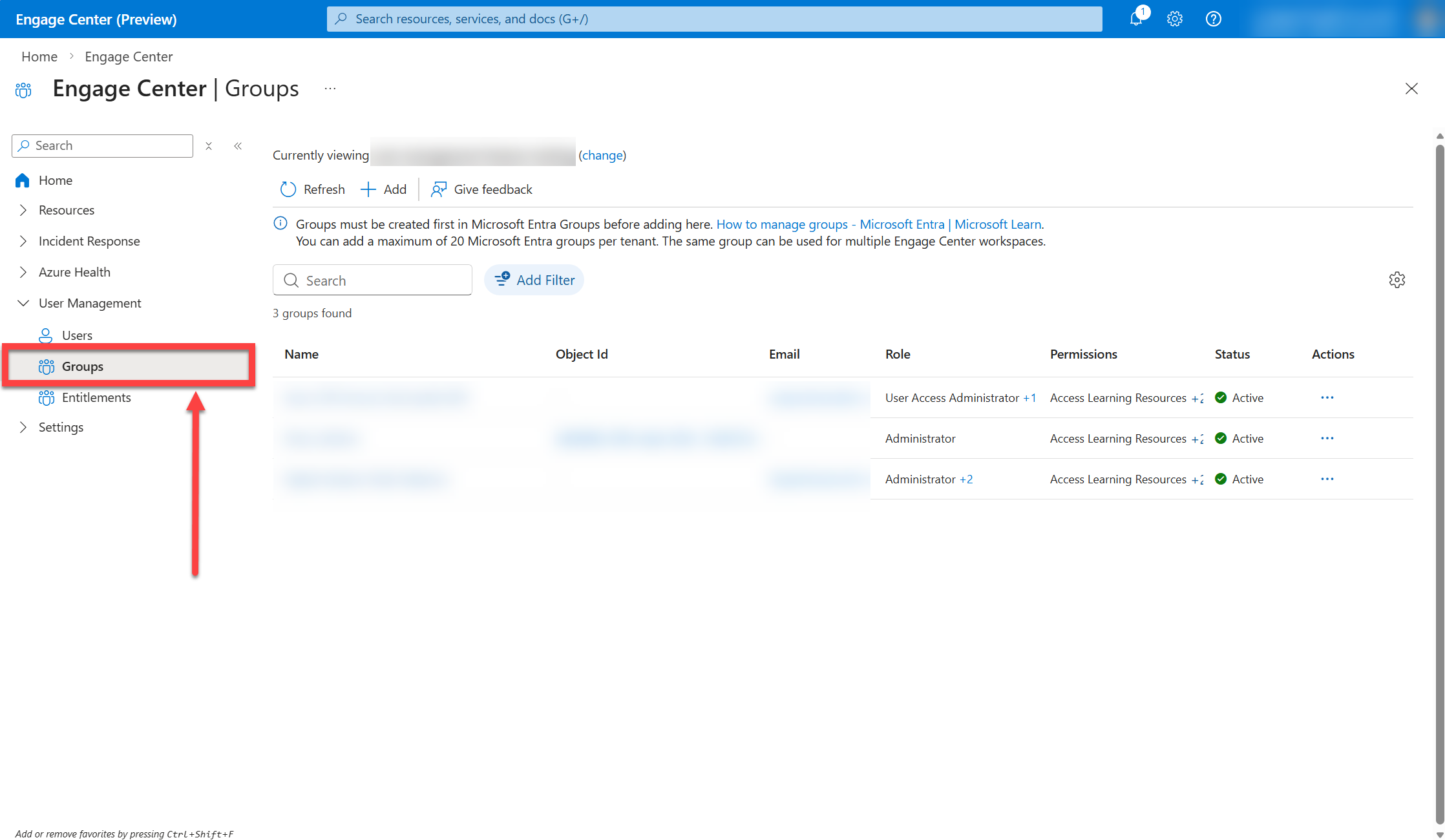1445x840 pixels.
Task: Close the Engage Center blade
Action: click(1411, 89)
